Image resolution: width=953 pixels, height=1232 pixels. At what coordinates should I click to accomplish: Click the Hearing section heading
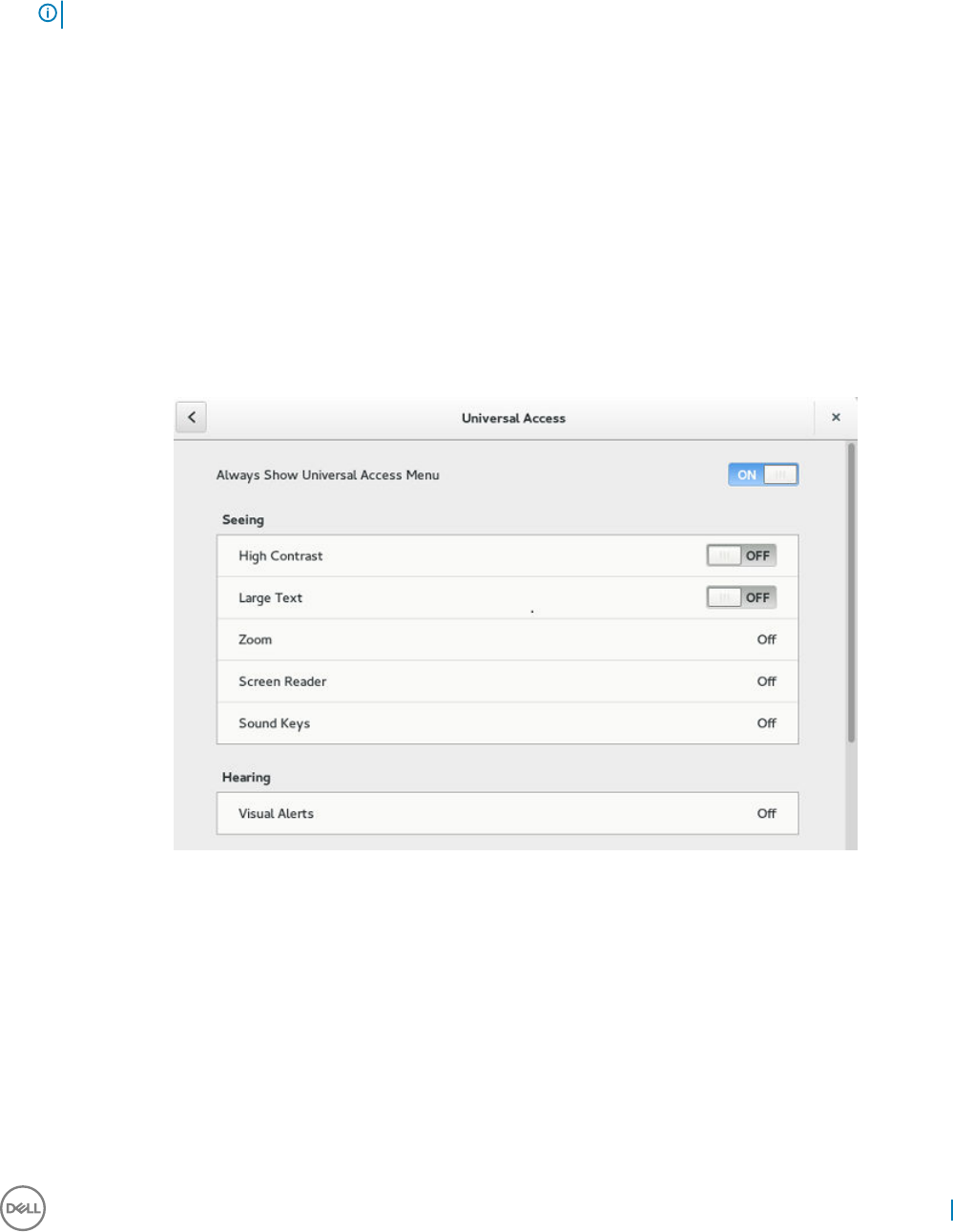click(246, 778)
